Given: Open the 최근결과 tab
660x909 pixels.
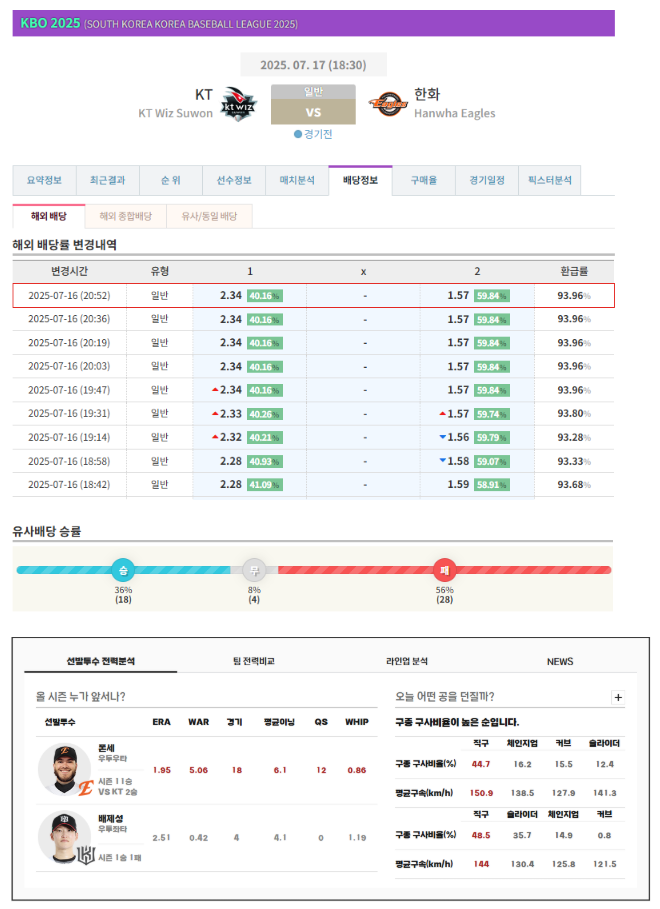Looking at the screenshot, I should 107,180.
